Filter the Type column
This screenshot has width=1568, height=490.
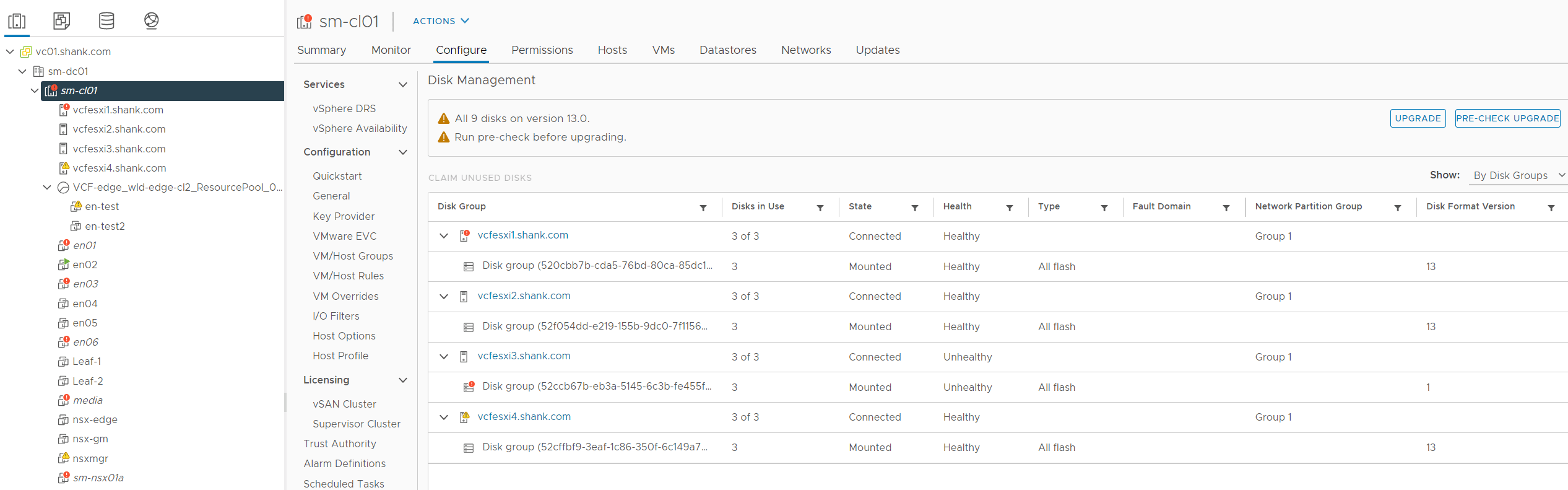coord(1104,208)
